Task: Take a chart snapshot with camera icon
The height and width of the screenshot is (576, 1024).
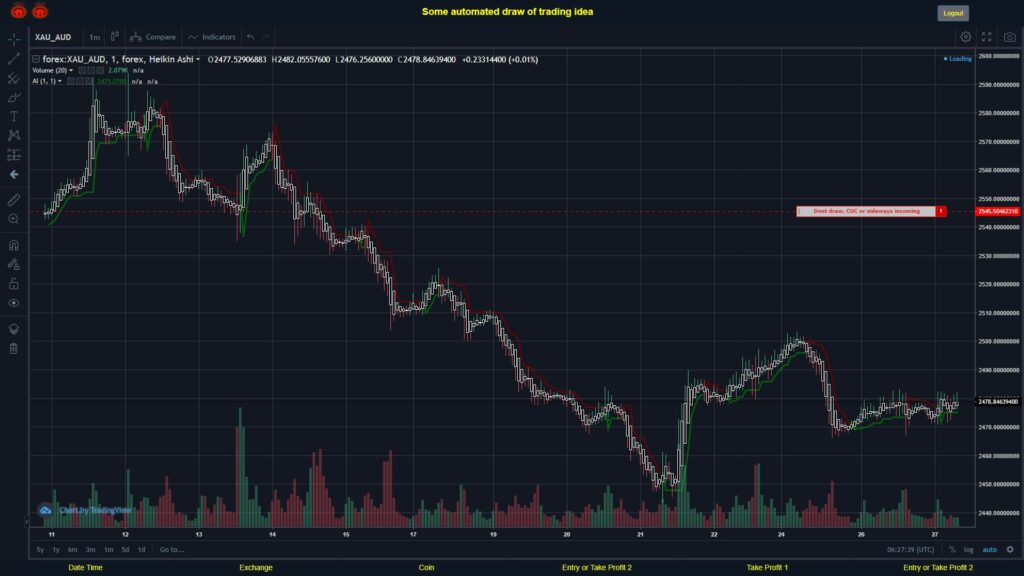Action: [1010, 37]
